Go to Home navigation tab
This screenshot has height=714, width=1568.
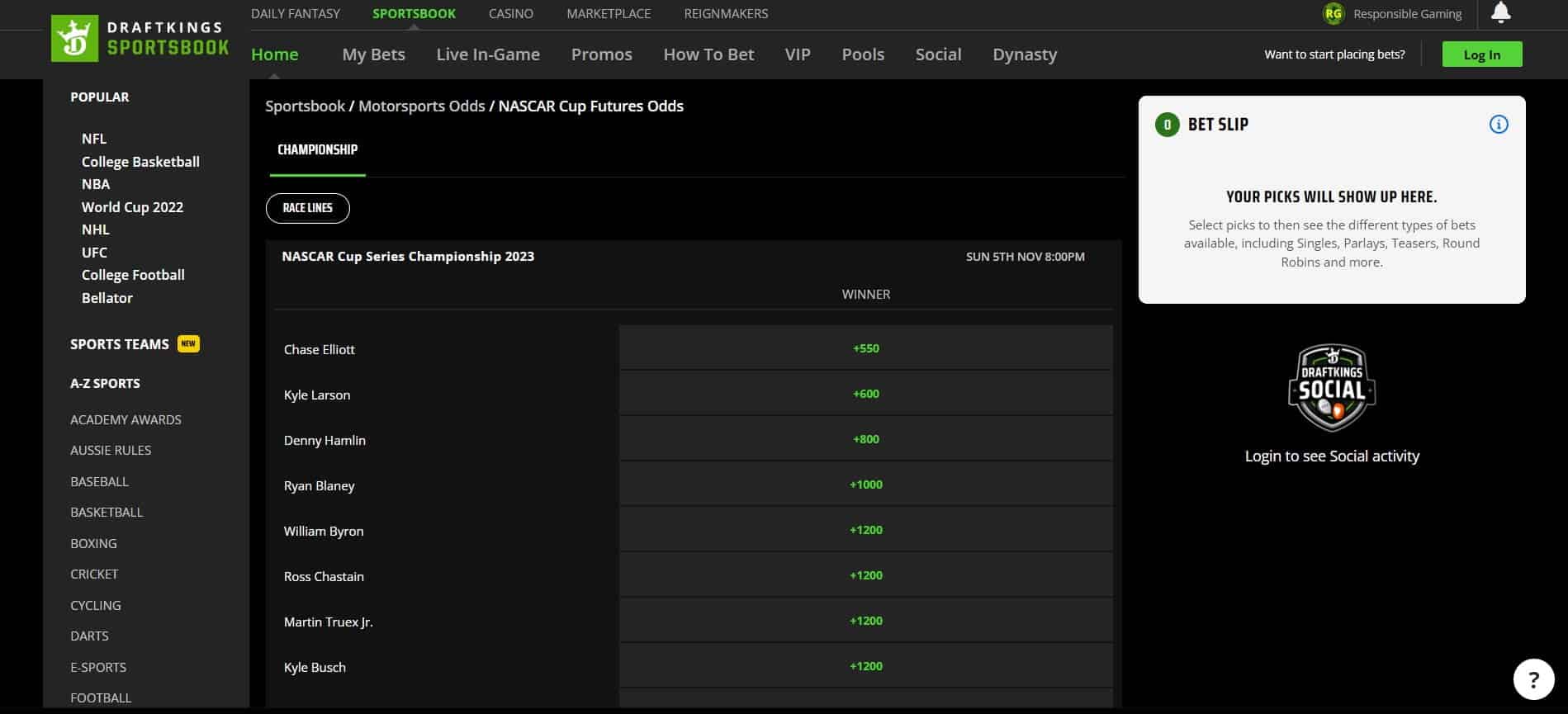[x=275, y=54]
